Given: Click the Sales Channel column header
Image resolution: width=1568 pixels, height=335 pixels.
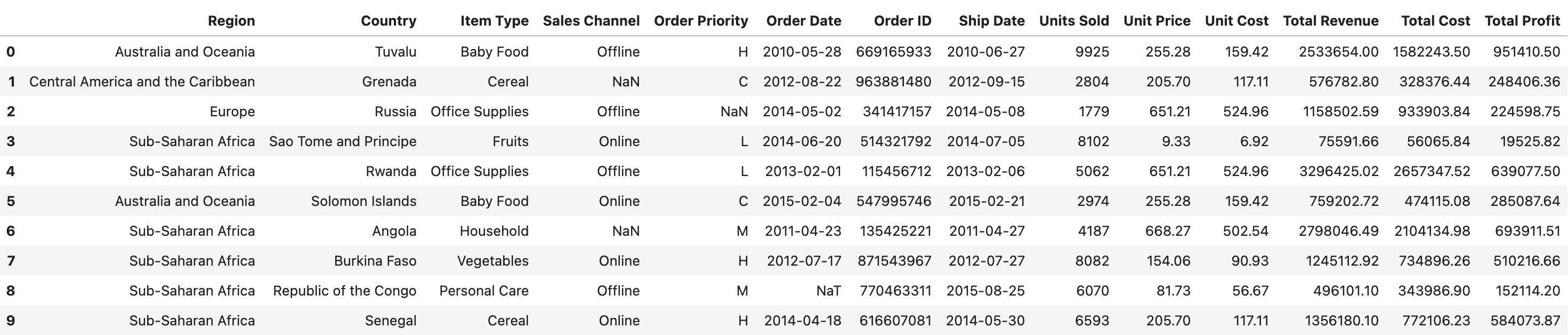Looking at the screenshot, I should 591,21.
